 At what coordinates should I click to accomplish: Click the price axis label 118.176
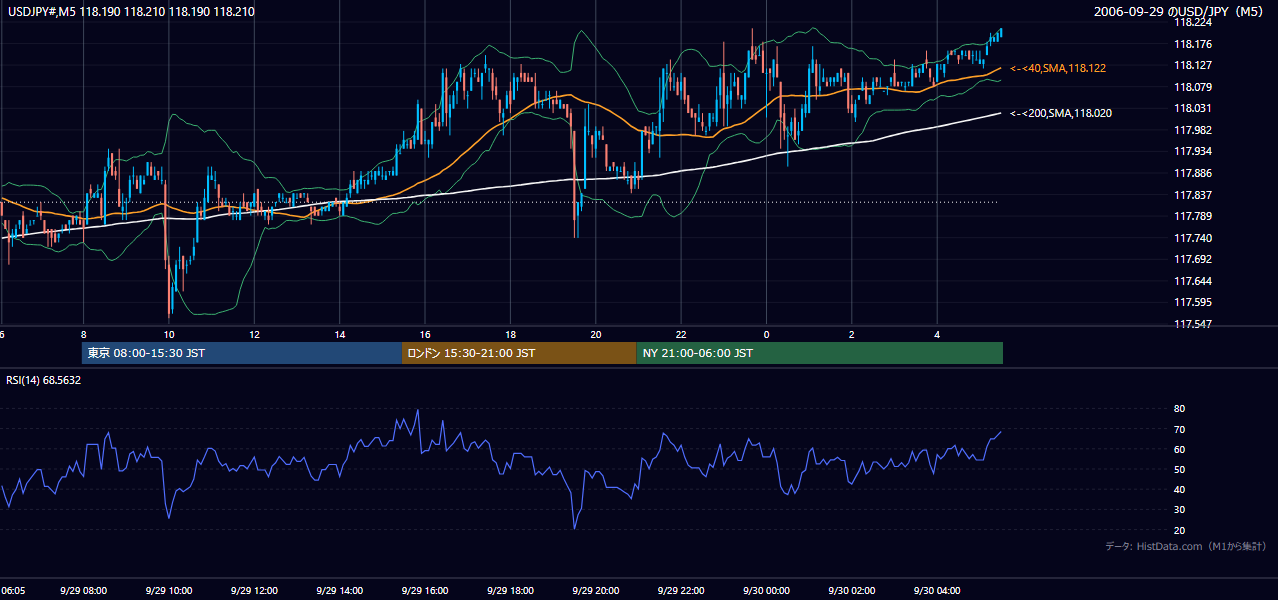1193,44
